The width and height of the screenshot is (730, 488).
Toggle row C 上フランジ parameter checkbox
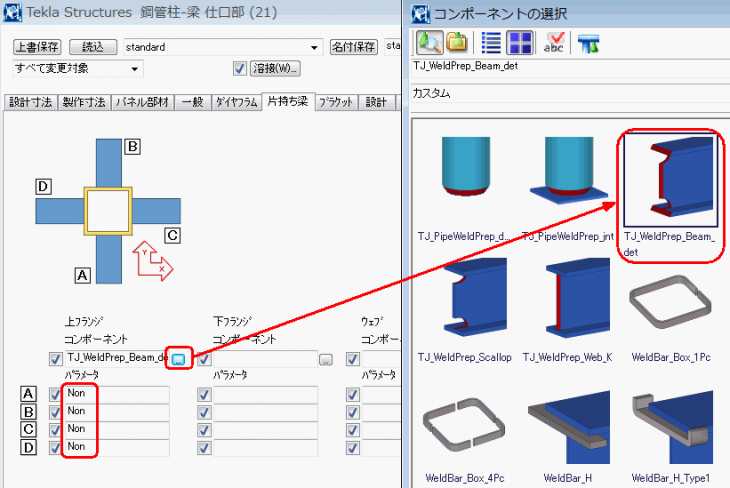(x=56, y=430)
